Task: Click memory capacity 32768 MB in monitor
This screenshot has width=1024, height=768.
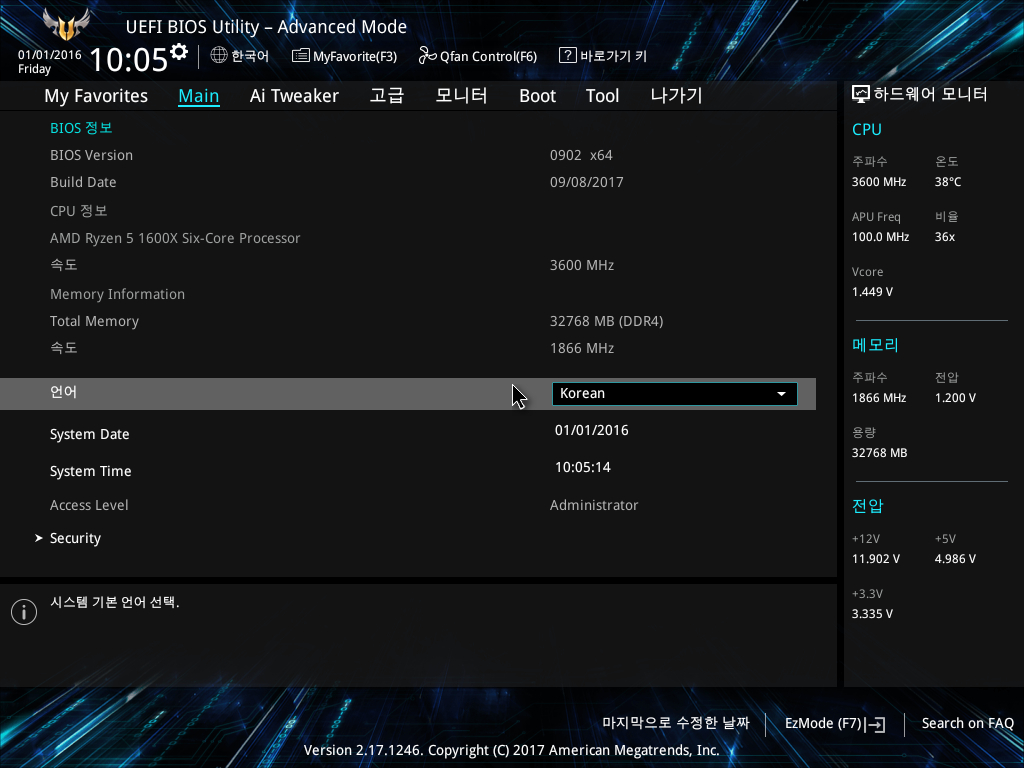Action: tap(879, 453)
